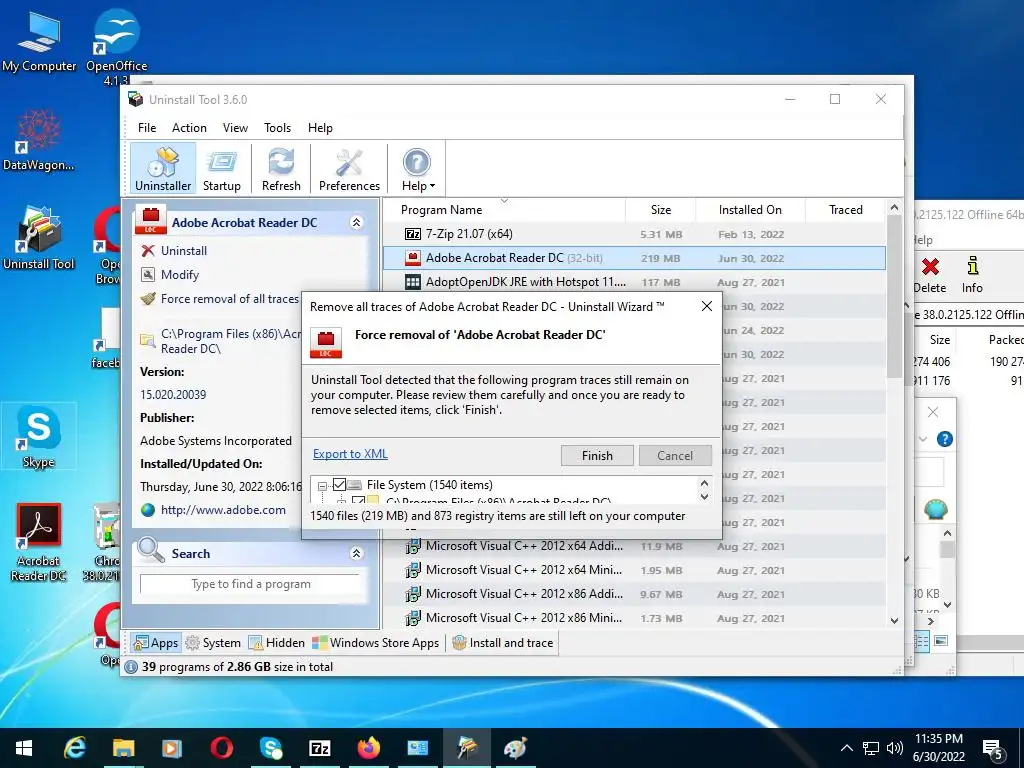The image size is (1024, 768).
Task: Open Opera from the taskbar
Action: point(221,748)
